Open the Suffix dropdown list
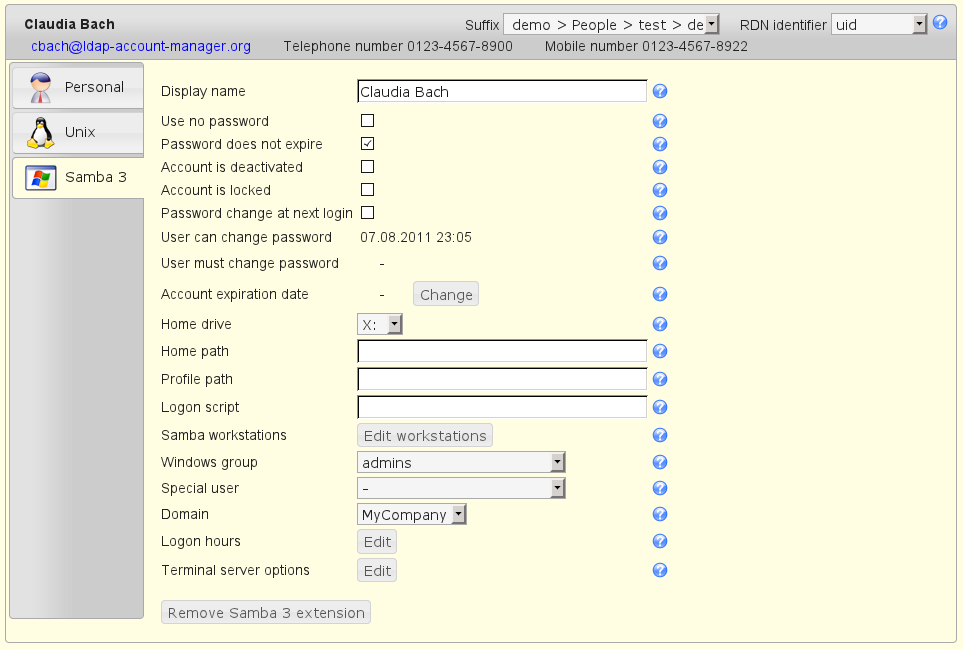Viewport: 963px width, 649px height. pyautogui.click(x=611, y=25)
